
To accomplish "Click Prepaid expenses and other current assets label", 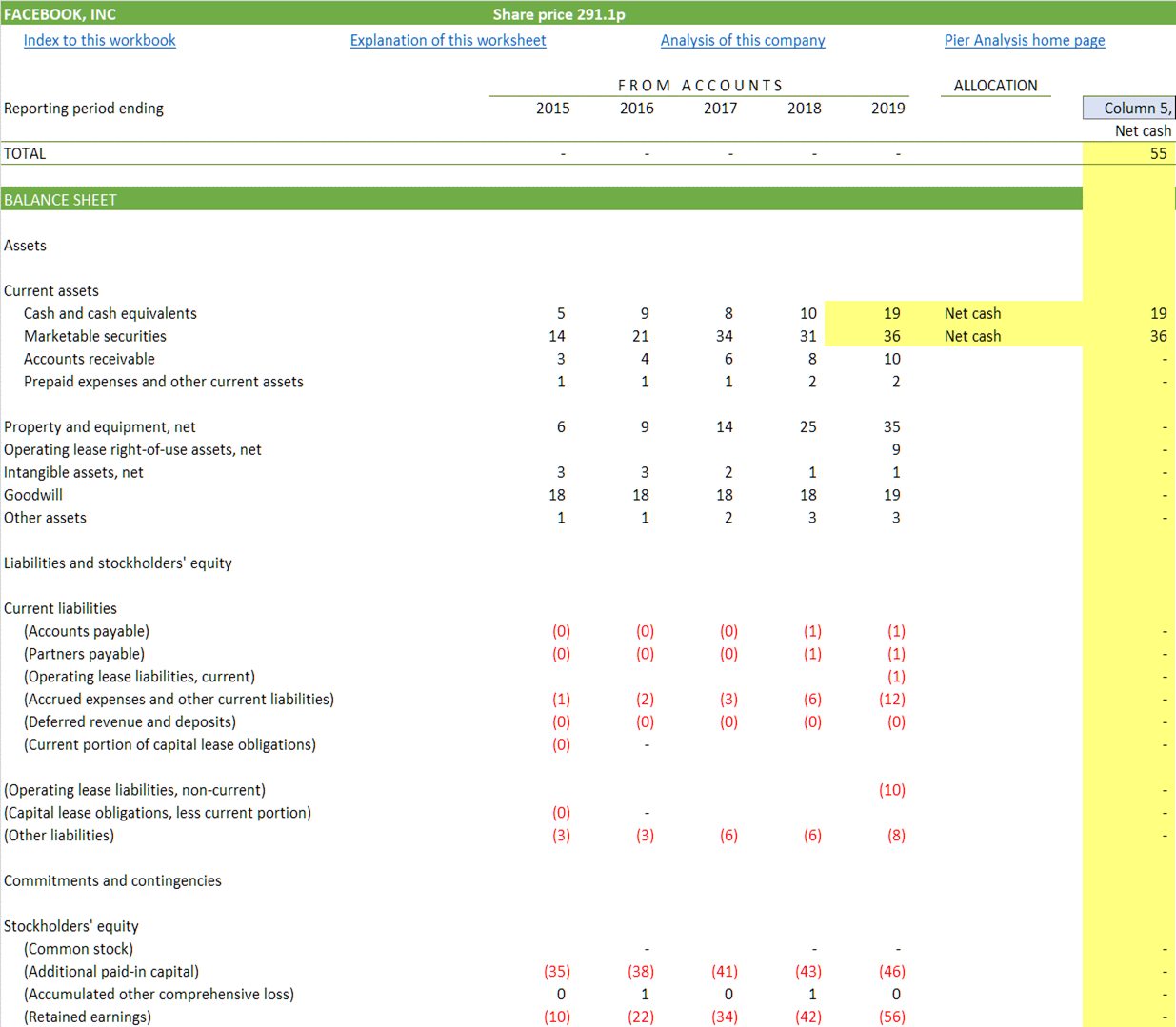I will coord(163,382).
